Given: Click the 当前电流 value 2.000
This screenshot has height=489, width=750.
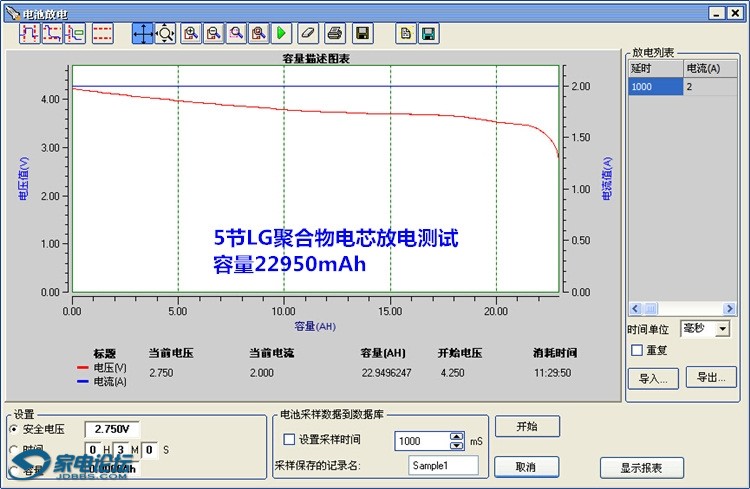Looking at the screenshot, I should coord(262,373).
